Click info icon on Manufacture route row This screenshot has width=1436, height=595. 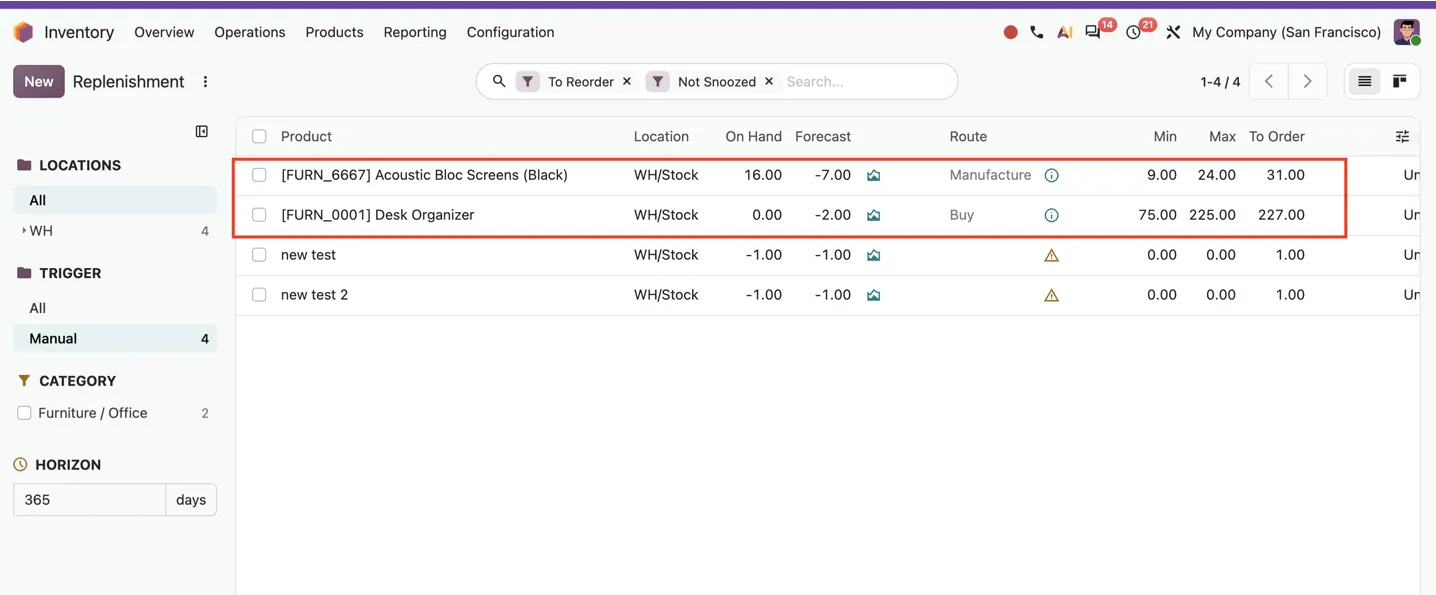[1051, 175]
